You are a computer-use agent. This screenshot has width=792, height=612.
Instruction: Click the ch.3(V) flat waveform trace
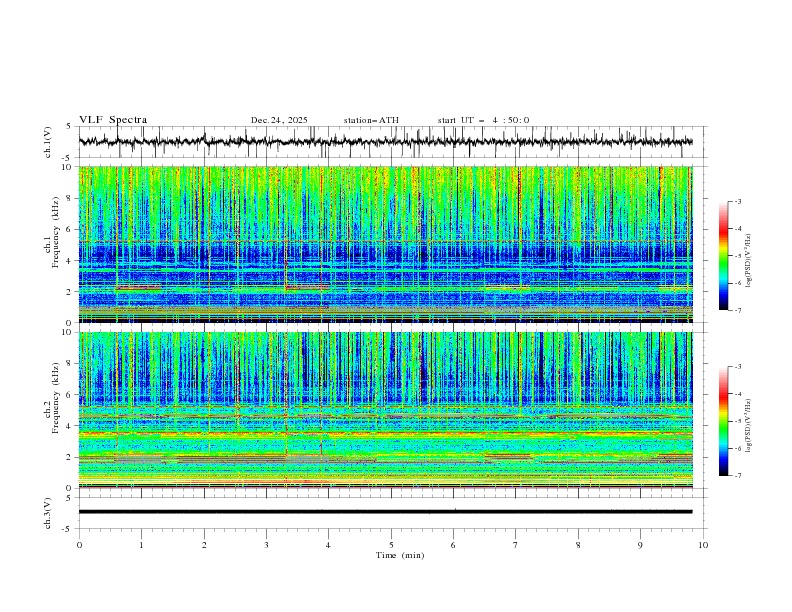[385, 512]
